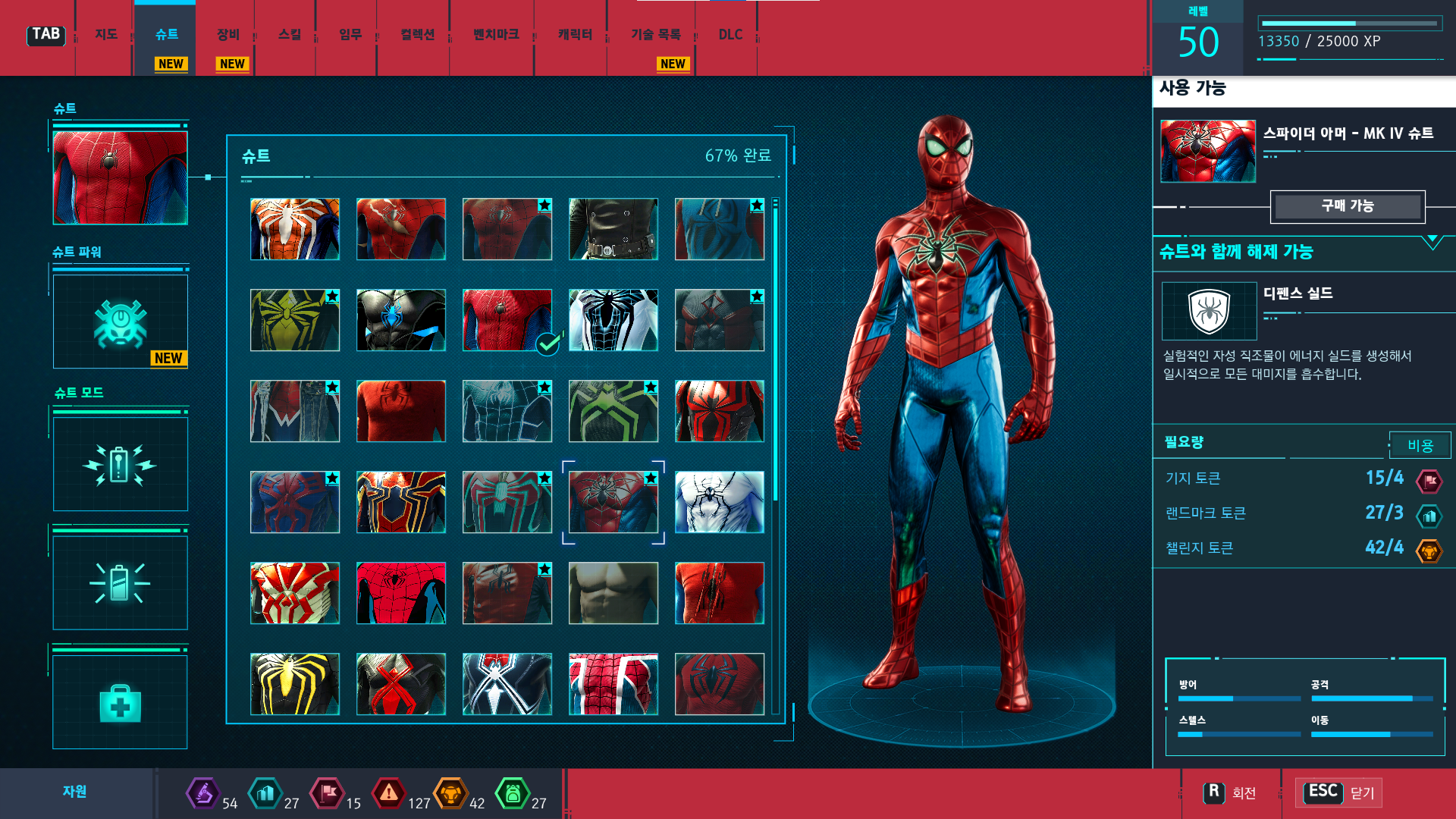1456x819 pixels.
Task: Select the highlighted MK IV armor suit thumbnail
Action: (613, 502)
